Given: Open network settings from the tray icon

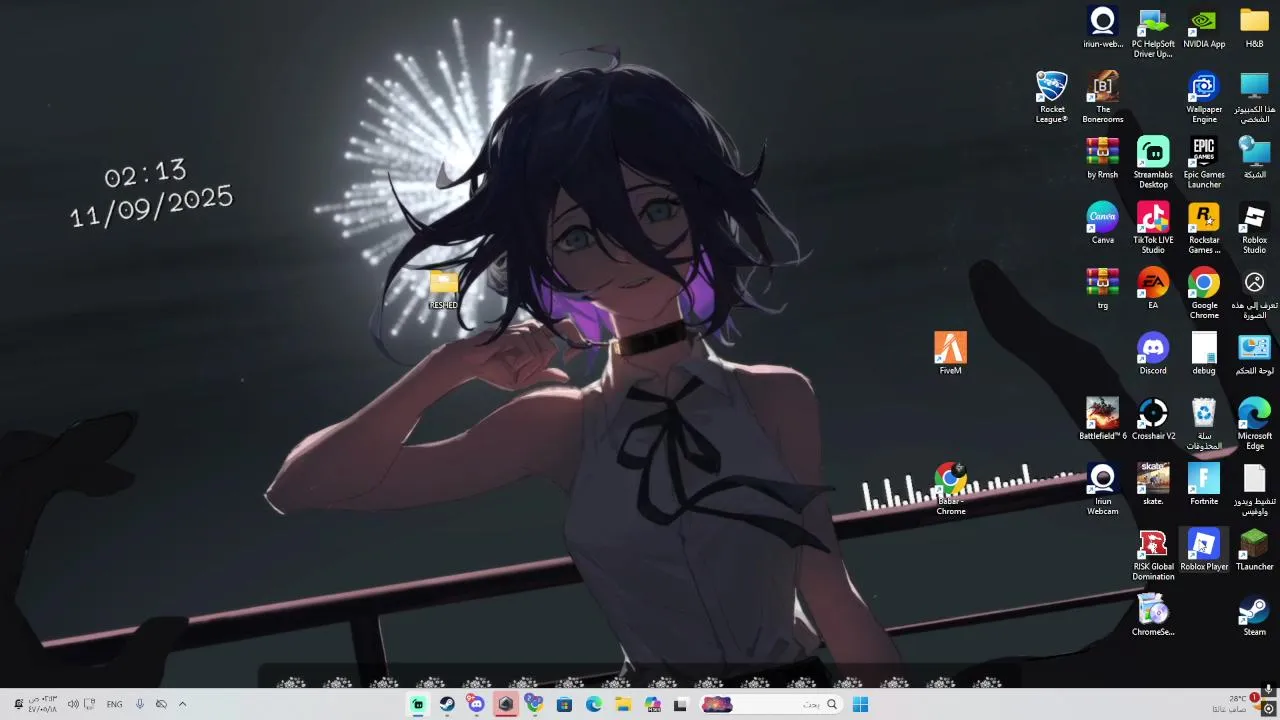Looking at the screenshot, I should pos(90,704).
